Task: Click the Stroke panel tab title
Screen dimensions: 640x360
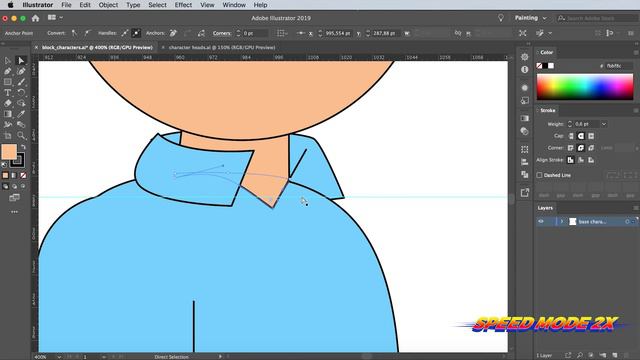Action: click(547, 111)
